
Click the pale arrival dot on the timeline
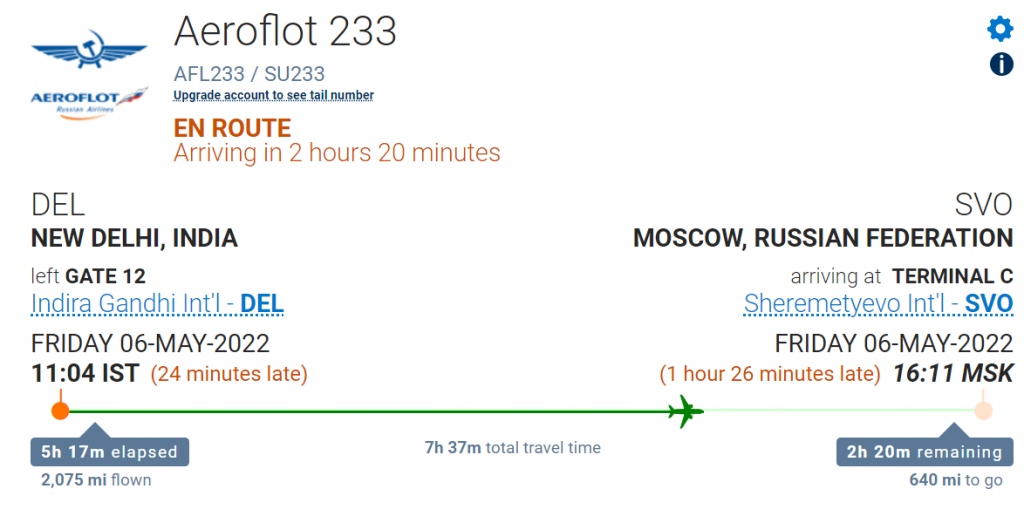coord(983,411)
